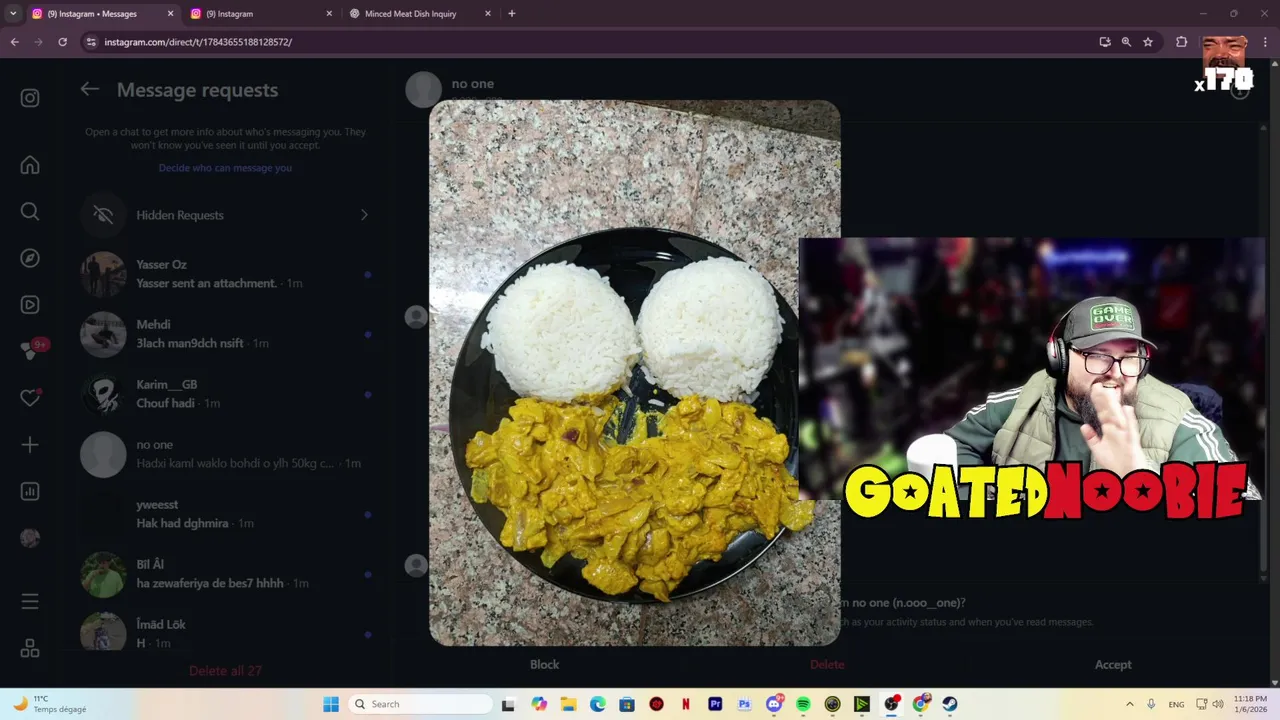Viewport: 1280px width, 720px height.
Task: Click the enlarged rice and curry photo
Action: [x=634, y=372]
